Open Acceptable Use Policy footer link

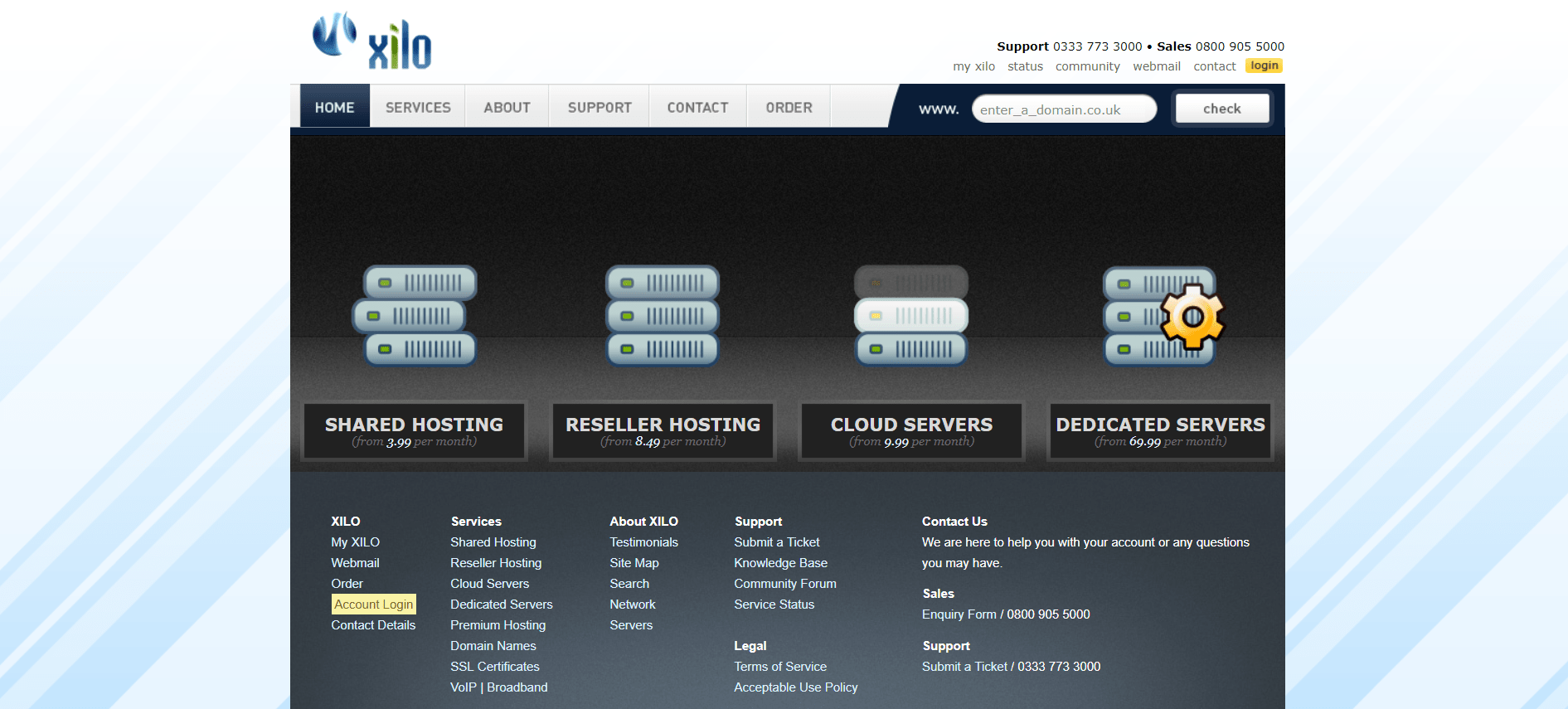[x=796, y=687]
